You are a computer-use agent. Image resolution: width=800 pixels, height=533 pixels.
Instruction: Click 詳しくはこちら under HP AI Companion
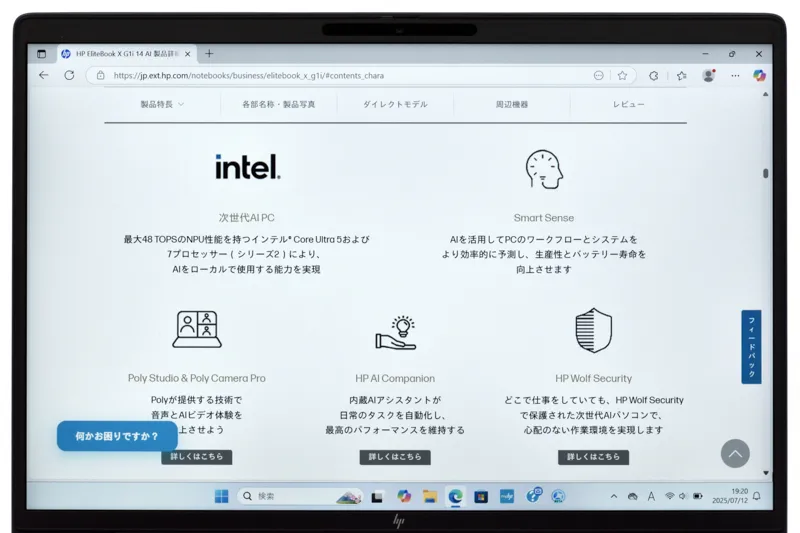395,457
